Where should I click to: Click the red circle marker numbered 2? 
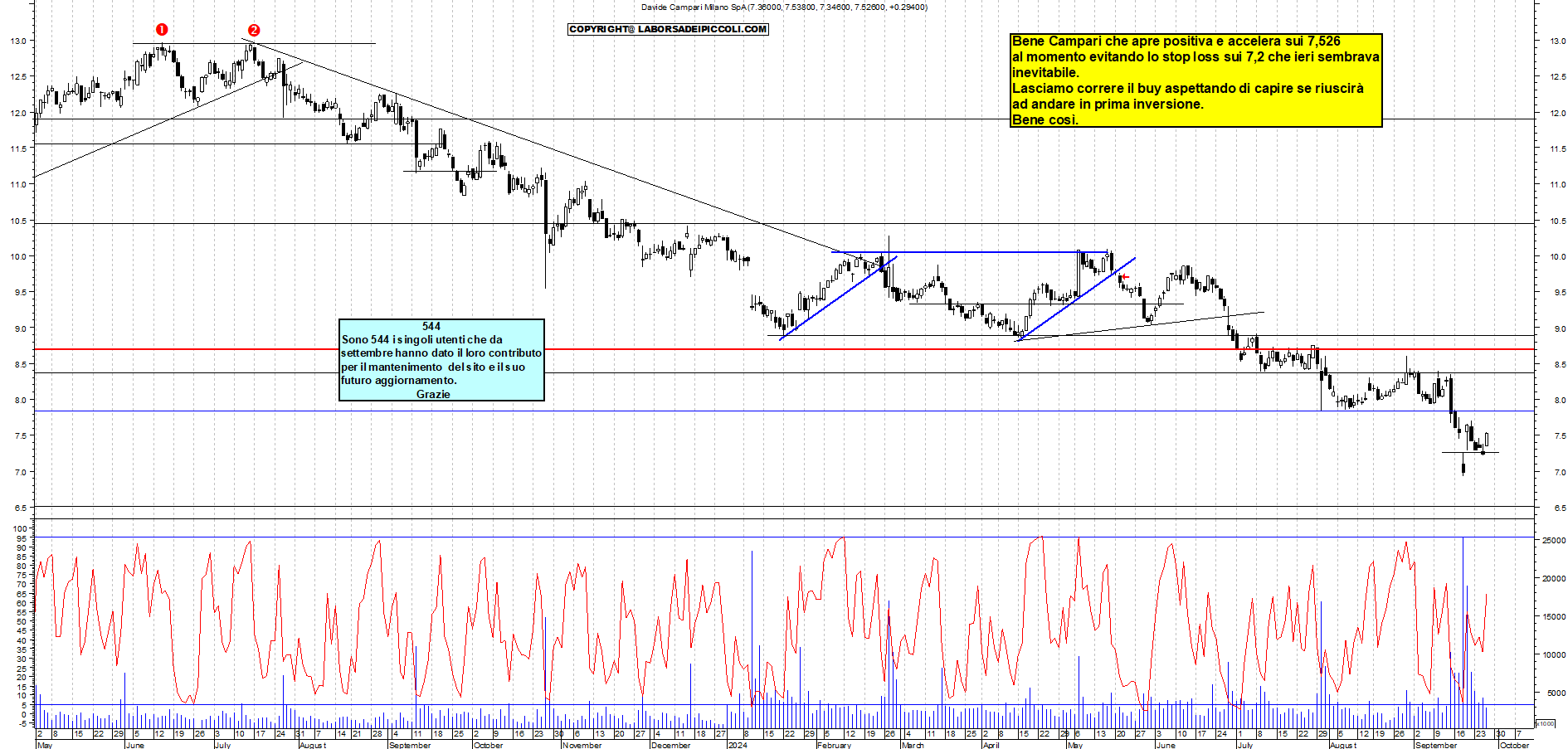tap(254, 30)
